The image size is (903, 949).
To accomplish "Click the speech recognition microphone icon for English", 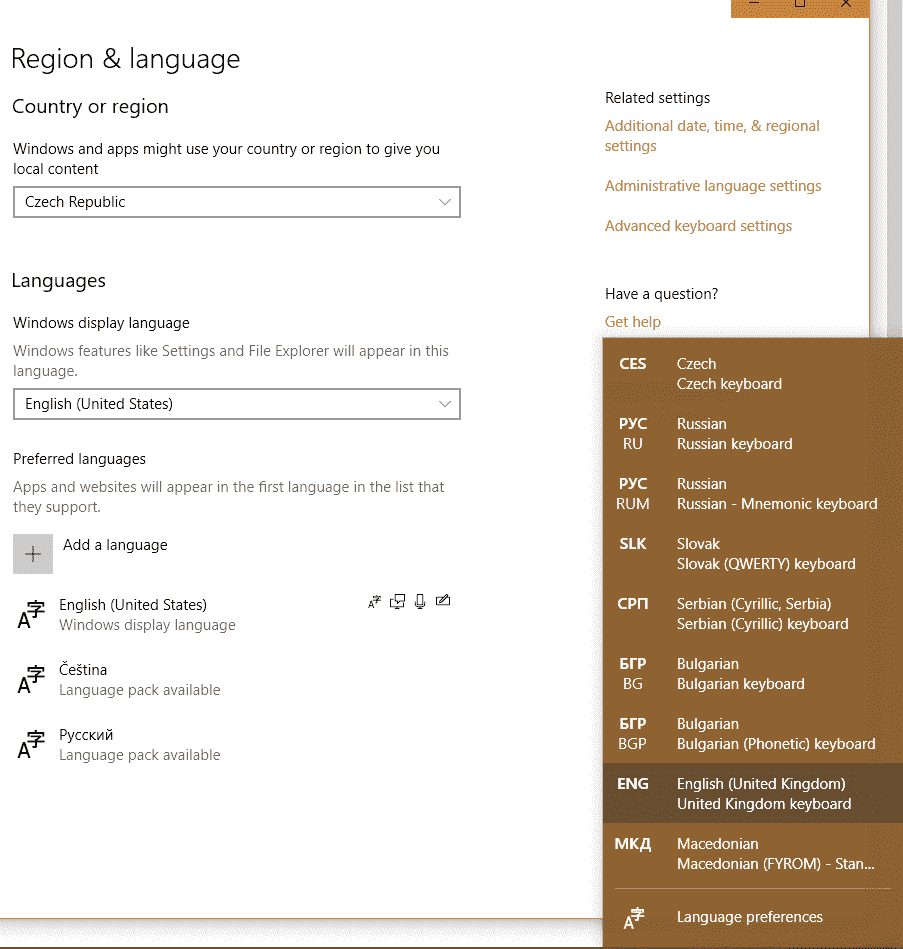I will click(420, 602).
